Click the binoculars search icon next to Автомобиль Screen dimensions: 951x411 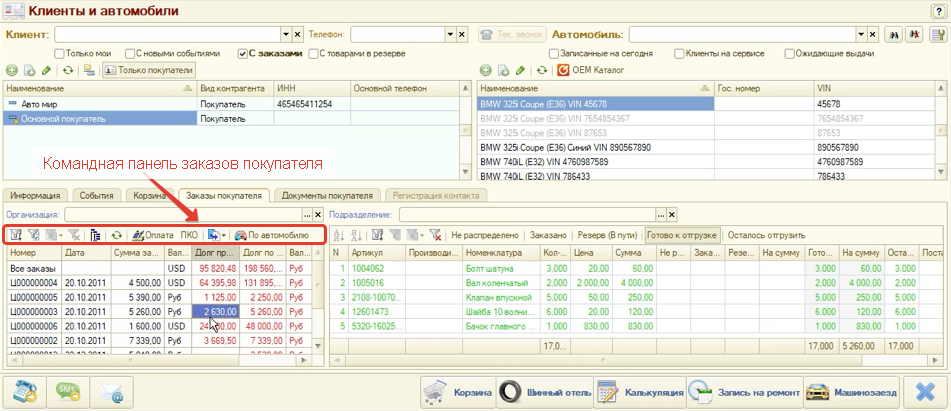tap(893, 35)
